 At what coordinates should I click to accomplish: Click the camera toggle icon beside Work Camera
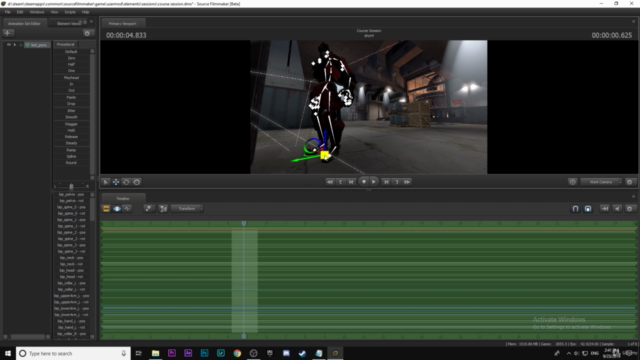pyautogui.click(x=572, y=182)
